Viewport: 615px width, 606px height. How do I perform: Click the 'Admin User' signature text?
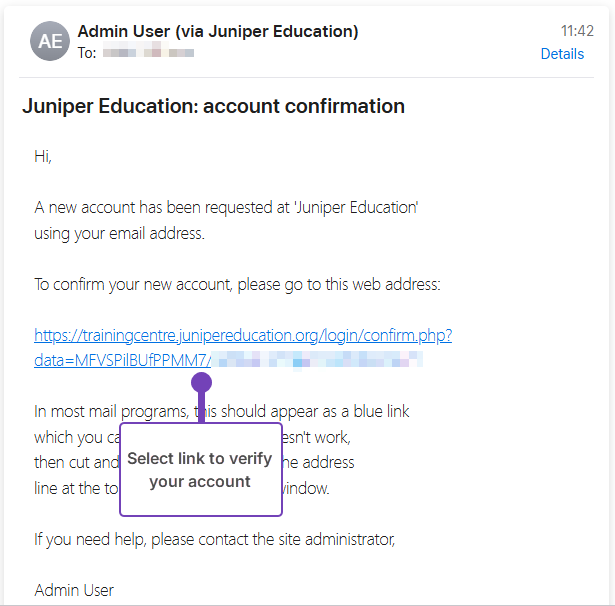point(74,590)
